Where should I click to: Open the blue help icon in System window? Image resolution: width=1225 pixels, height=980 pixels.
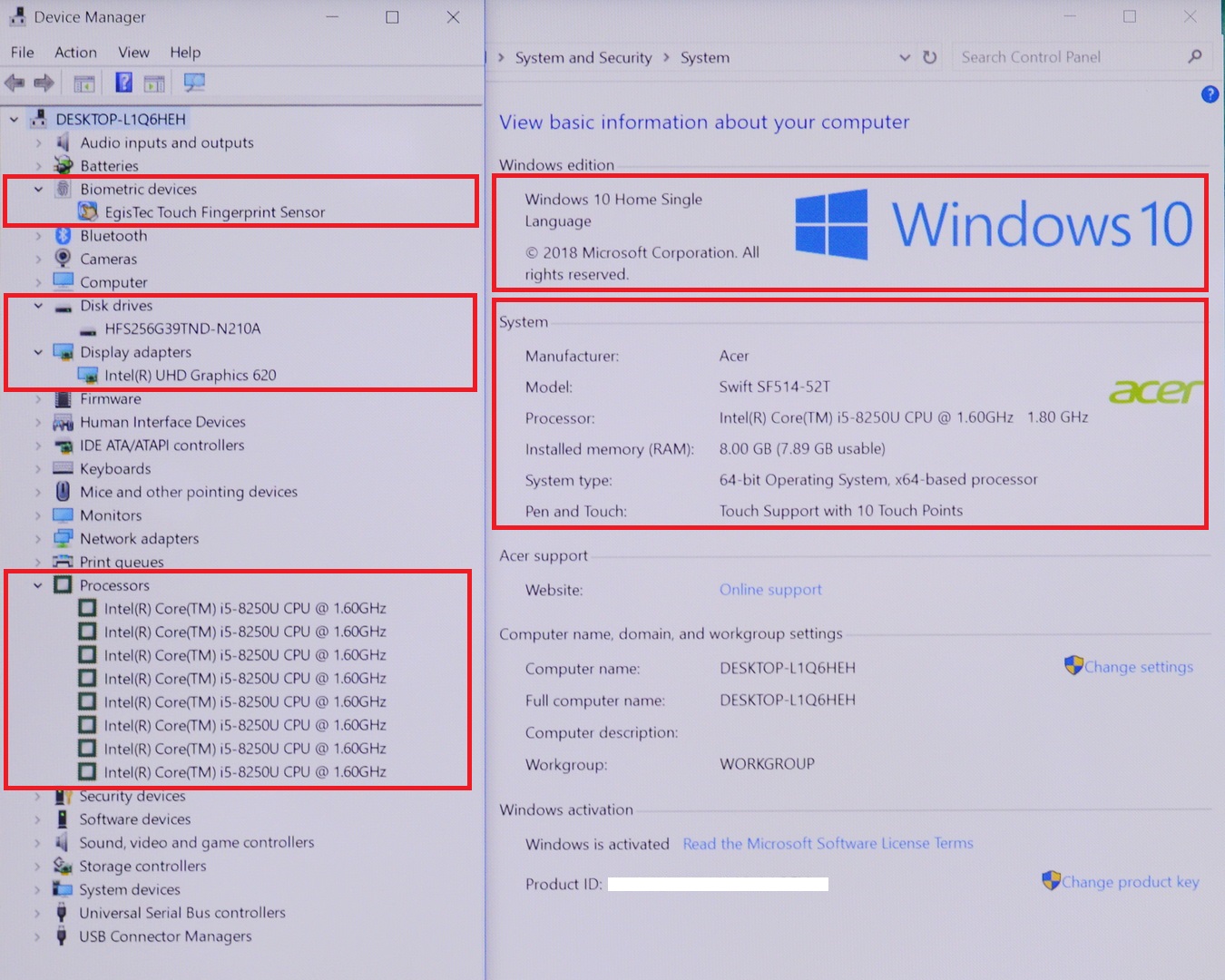1210,94
